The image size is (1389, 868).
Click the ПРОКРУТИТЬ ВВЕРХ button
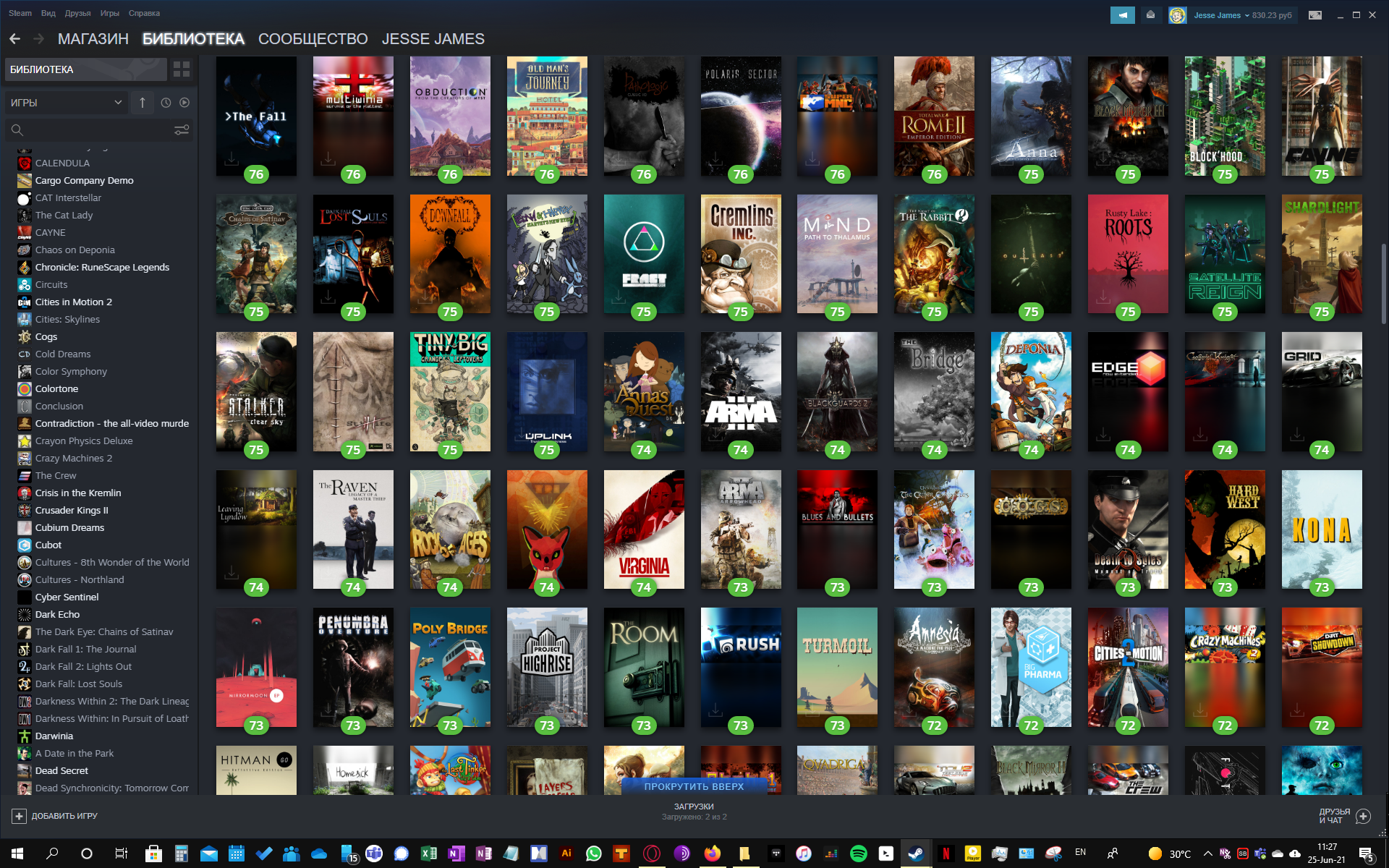[694, 786]
